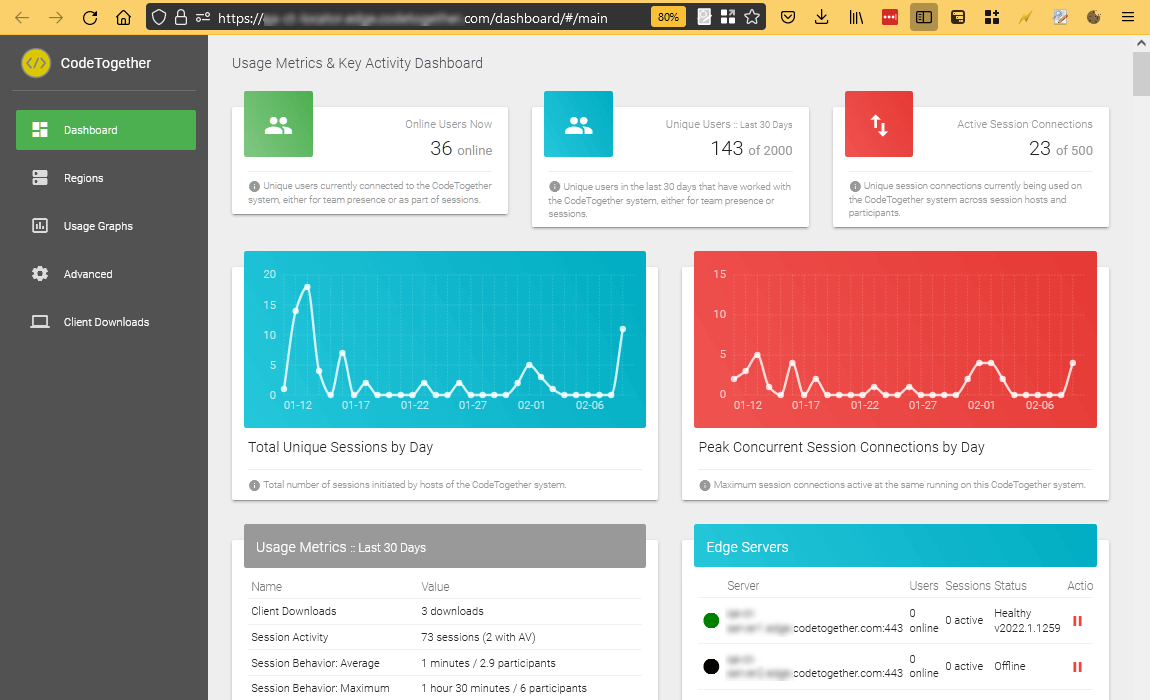Click the '23 of 500' connections value
Image resolution: width=1150 pixels, height=700 pixels.
(x=1061, y=149)
